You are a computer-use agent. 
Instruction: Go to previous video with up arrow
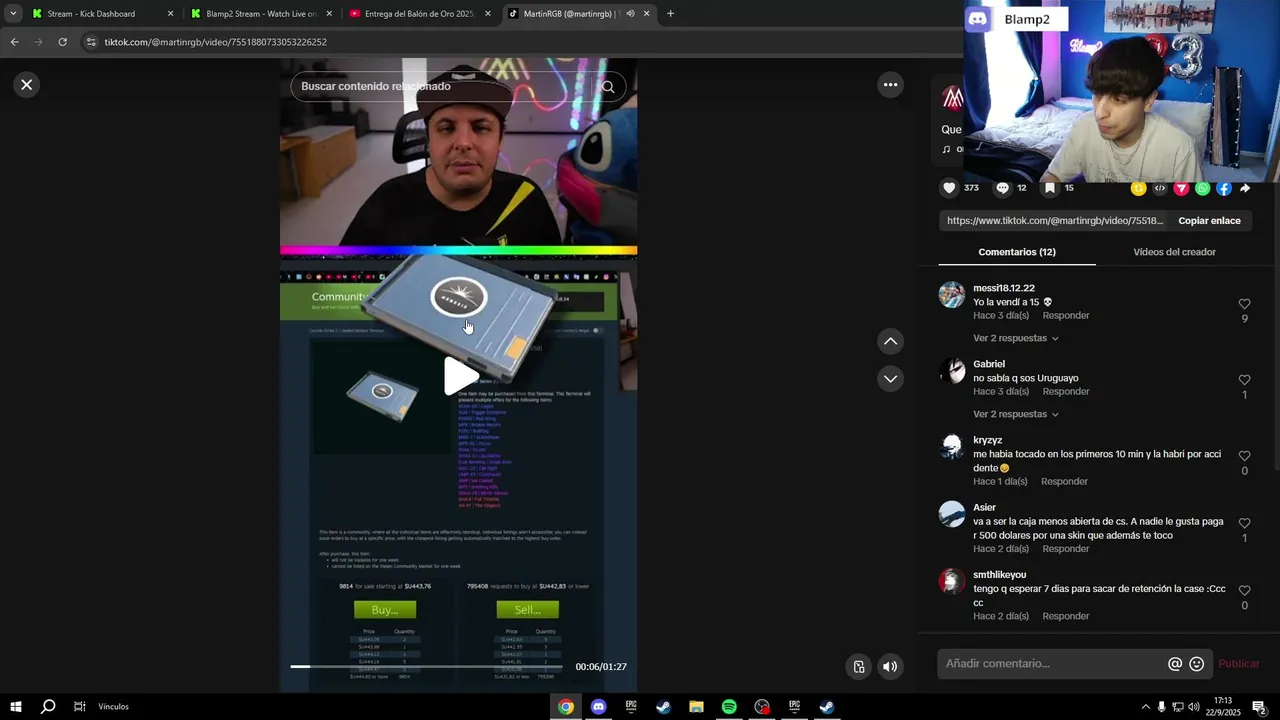[890, 341]
